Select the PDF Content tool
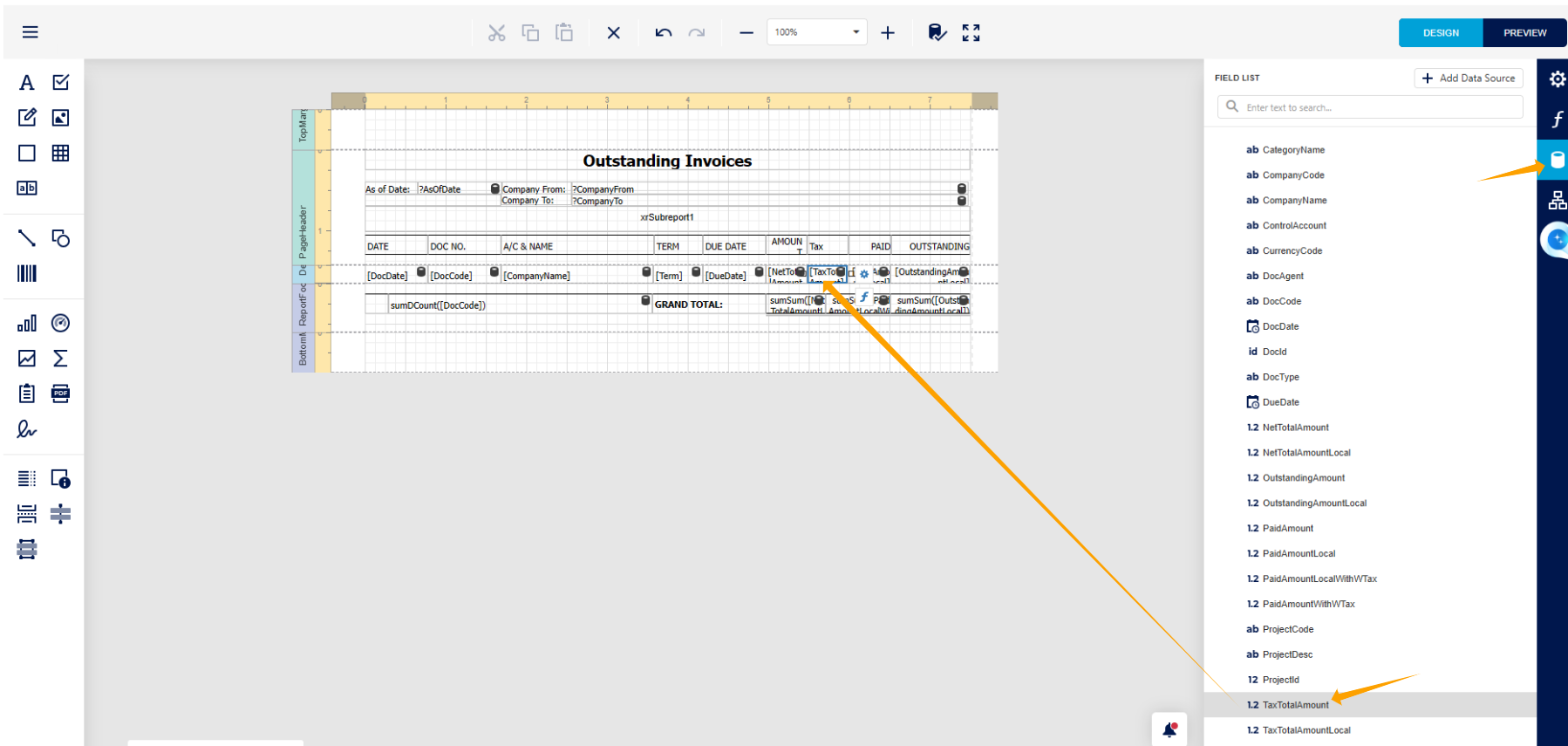This screenshot has height=746, width=1568. tap(60, 394)
